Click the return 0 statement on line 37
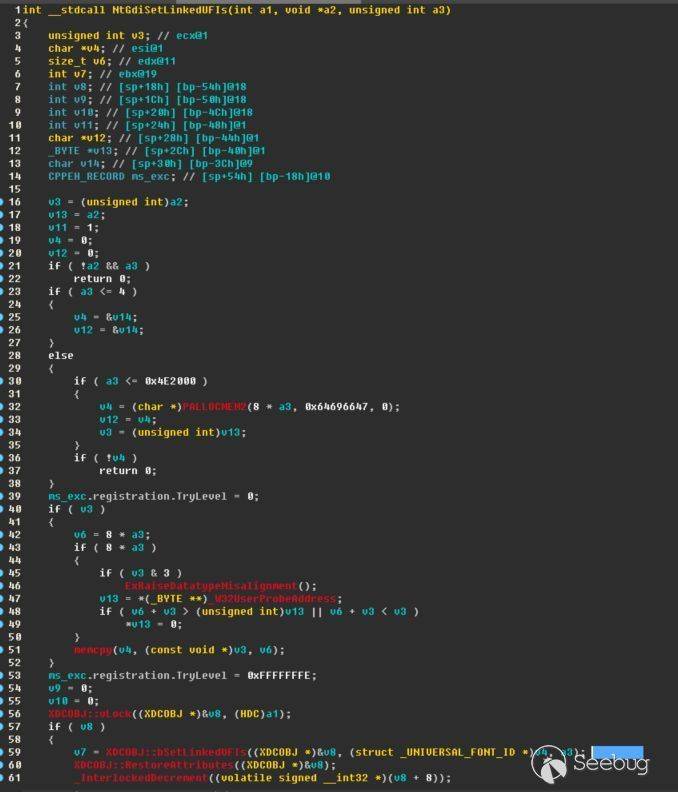This screenshot has height=792, width=678. [x=127, y=471]
